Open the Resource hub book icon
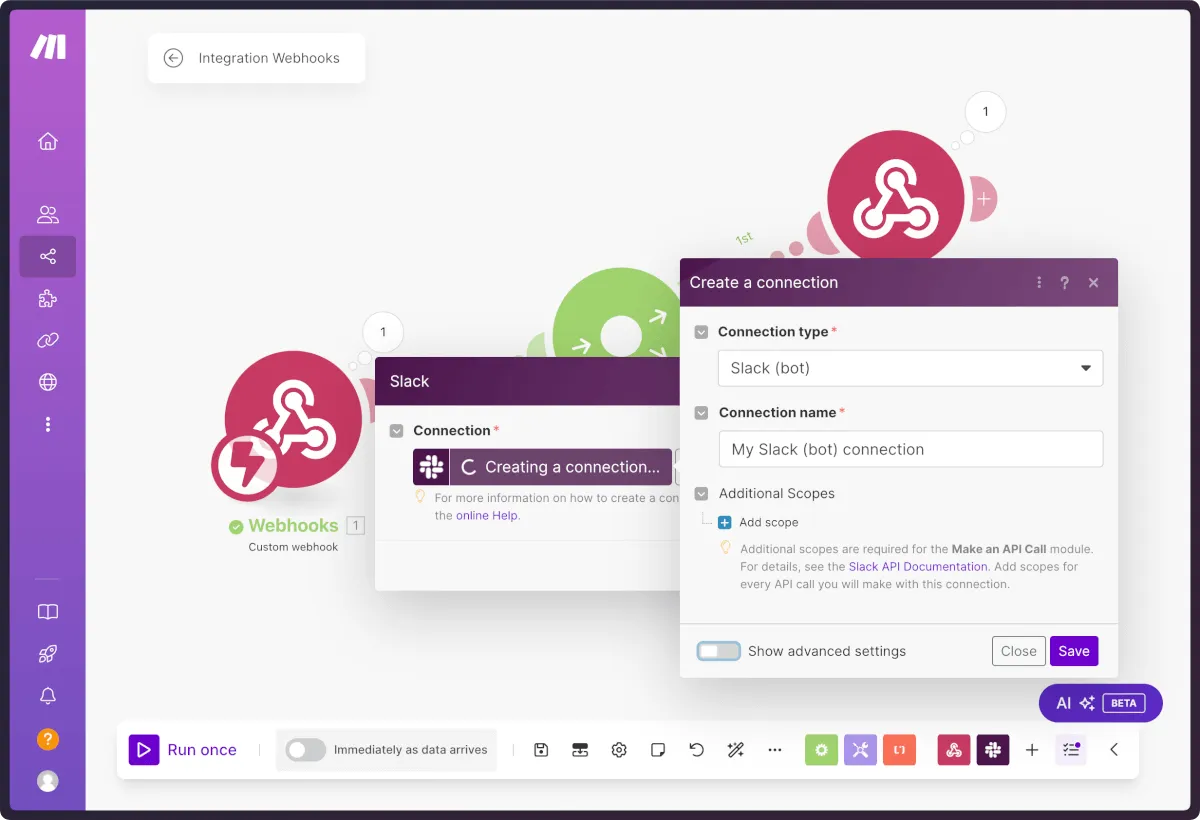The image size is (1200, 820). pos(48,612)
